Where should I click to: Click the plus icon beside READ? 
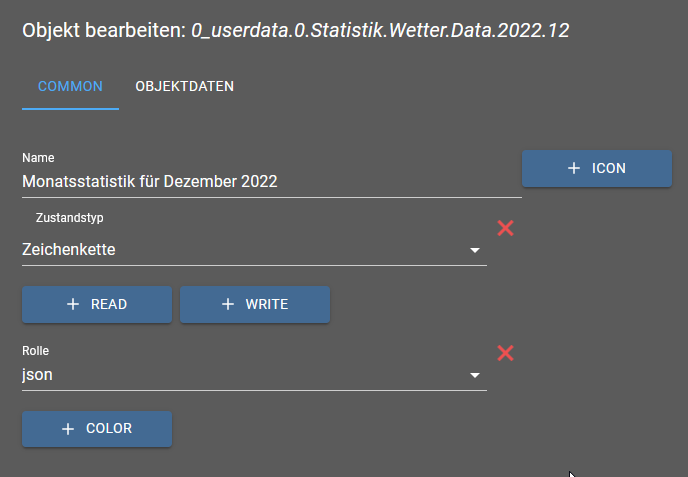coord(73,304)
